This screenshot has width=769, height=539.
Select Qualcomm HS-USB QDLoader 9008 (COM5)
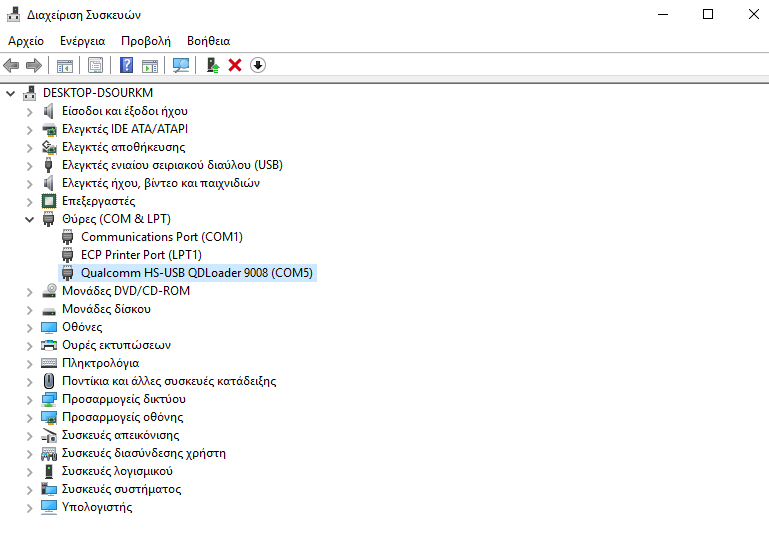196,273
